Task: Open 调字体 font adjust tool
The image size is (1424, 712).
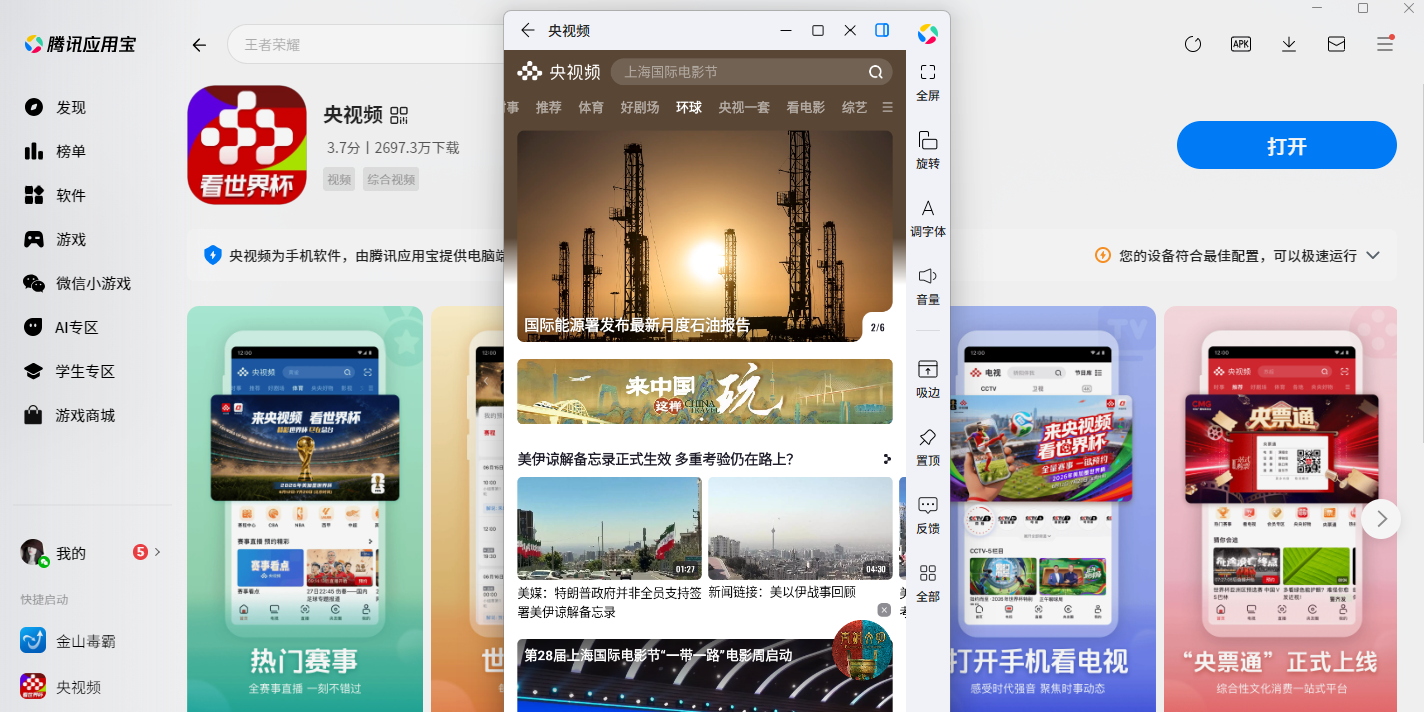Action: tap(928, 218)
